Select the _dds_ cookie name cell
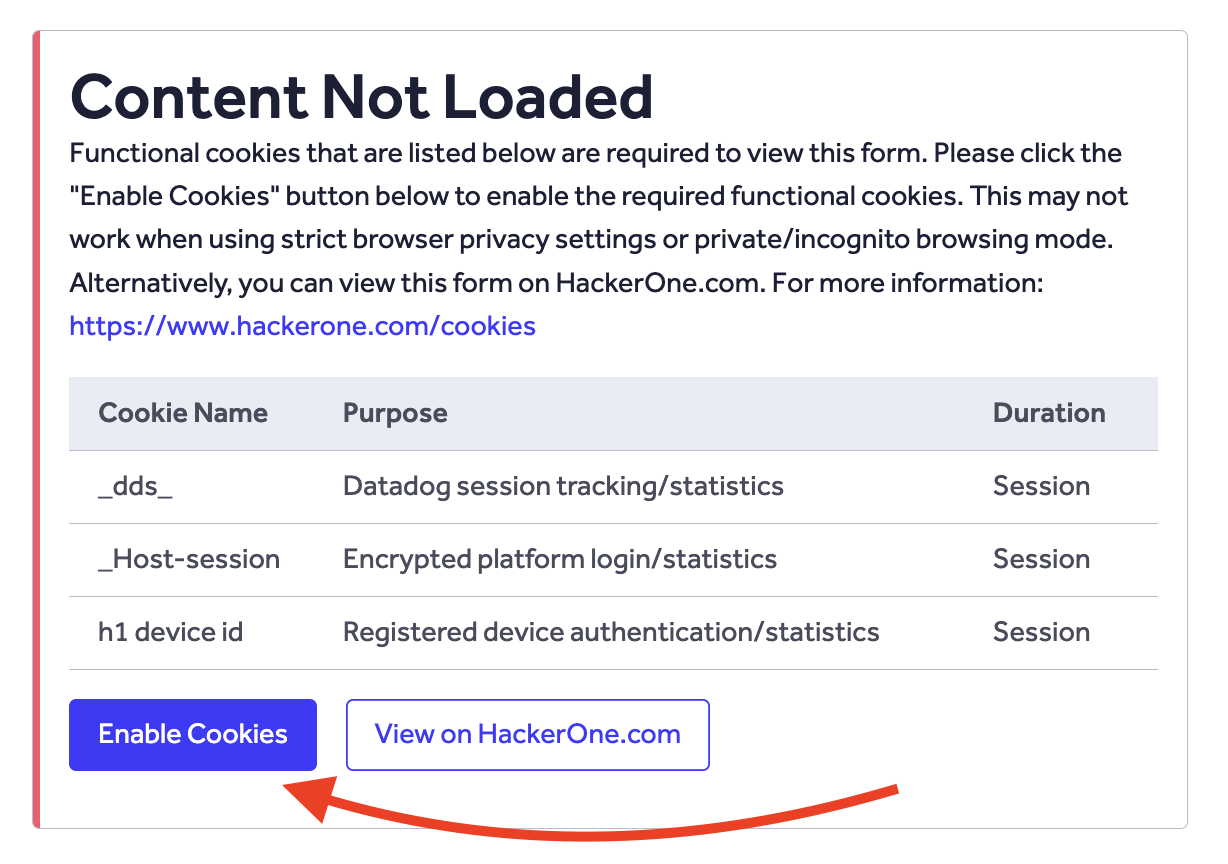This screenshot has width=1228, height=864. tap(135, 487)
